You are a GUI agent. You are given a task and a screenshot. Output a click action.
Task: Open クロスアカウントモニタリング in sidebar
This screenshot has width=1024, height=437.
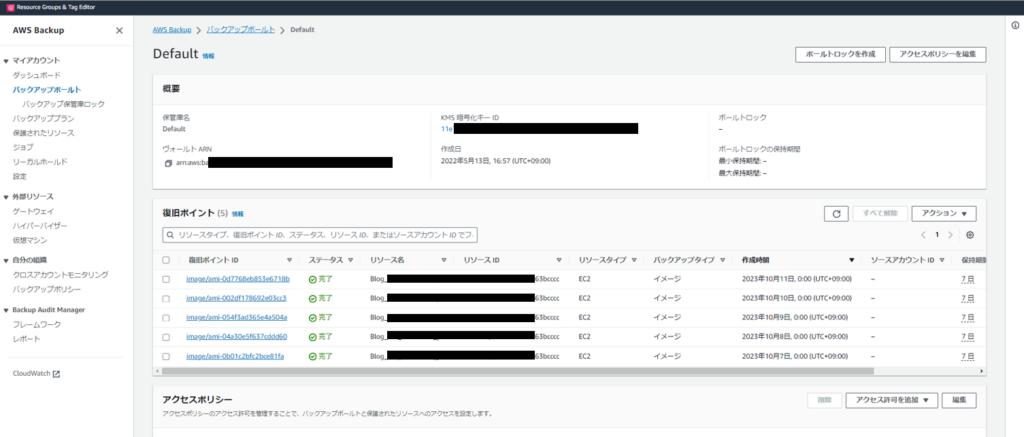pos(61,274)
